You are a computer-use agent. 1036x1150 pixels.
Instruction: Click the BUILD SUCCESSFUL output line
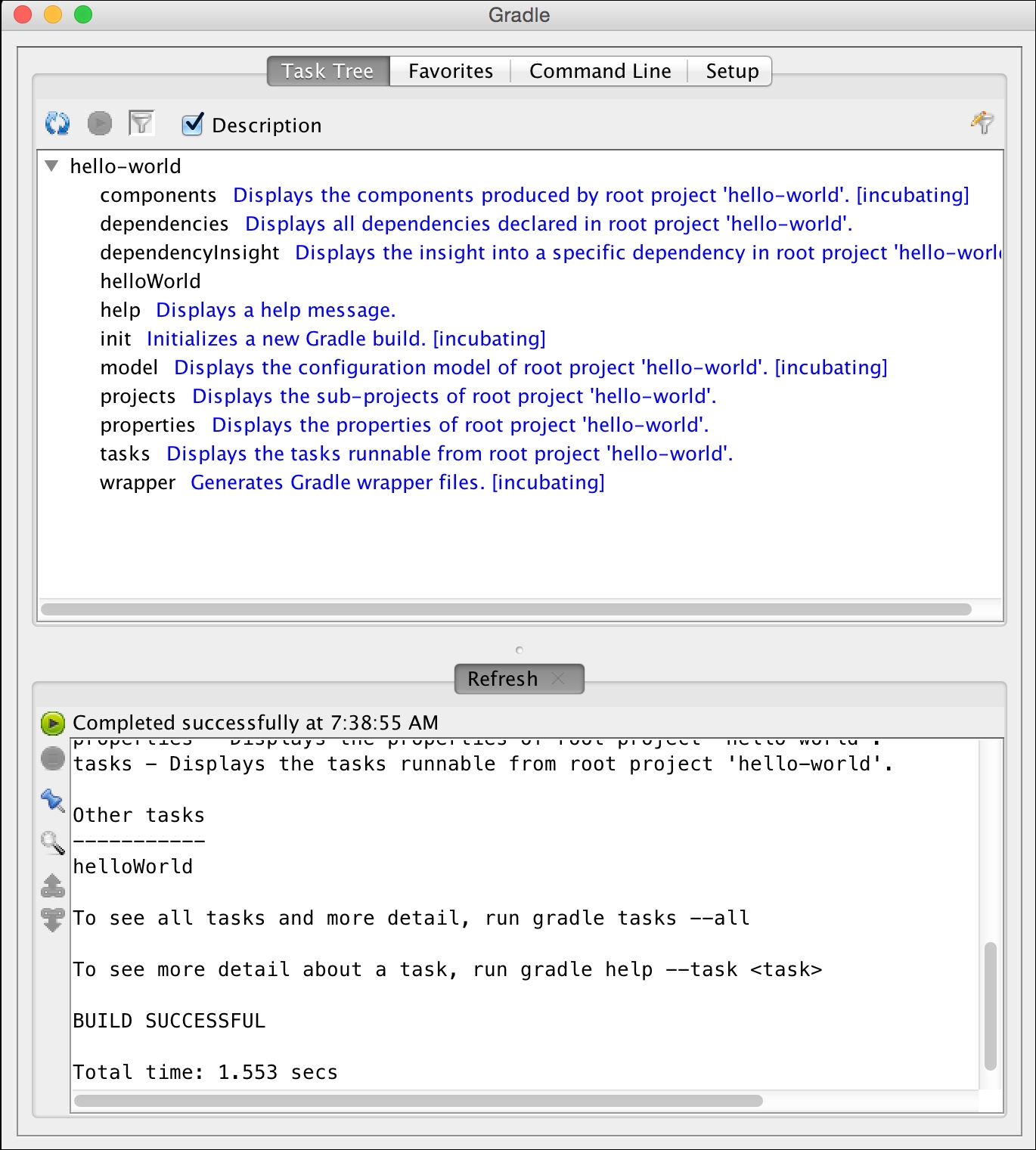point(169,1021)
